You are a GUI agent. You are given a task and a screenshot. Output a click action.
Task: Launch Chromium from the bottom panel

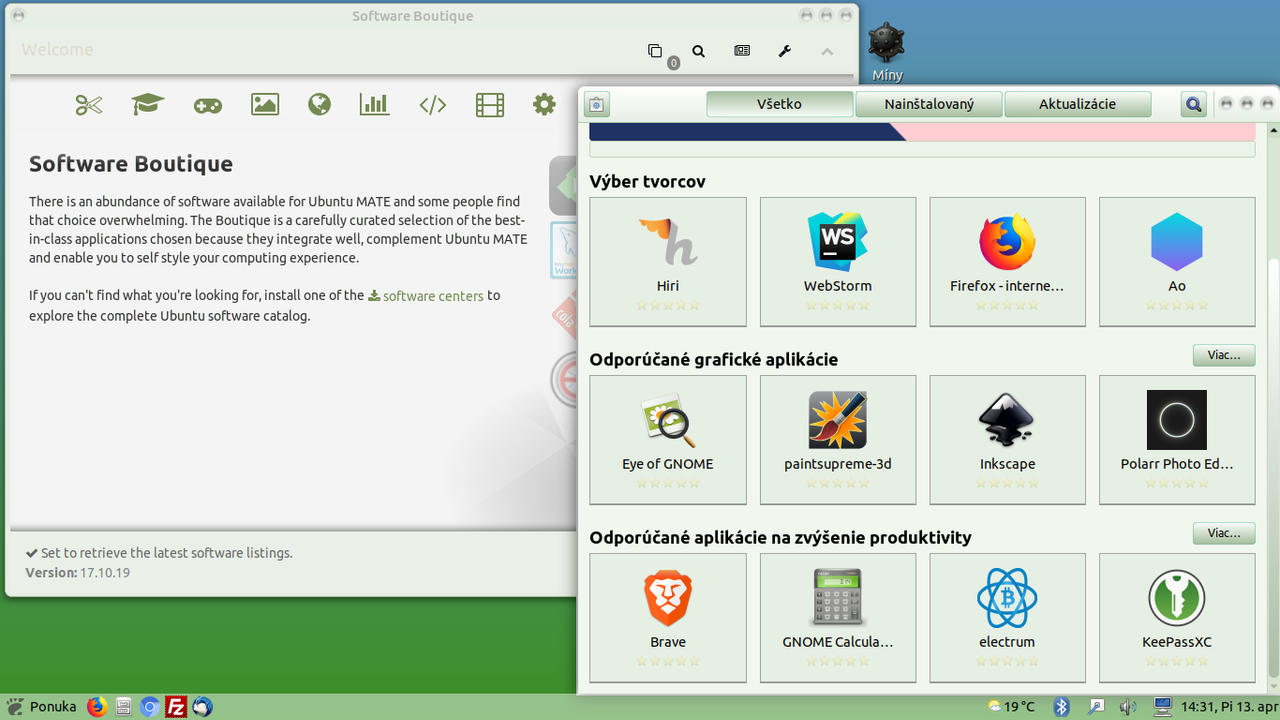pyautogui.click(x=150, y=707)
